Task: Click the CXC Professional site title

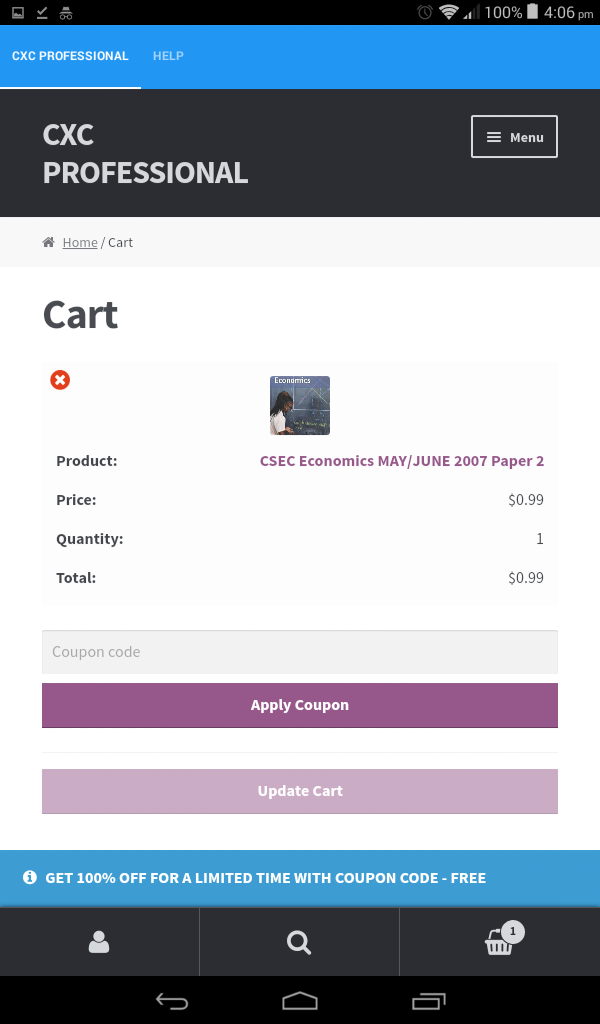Action: coord(145,153)
